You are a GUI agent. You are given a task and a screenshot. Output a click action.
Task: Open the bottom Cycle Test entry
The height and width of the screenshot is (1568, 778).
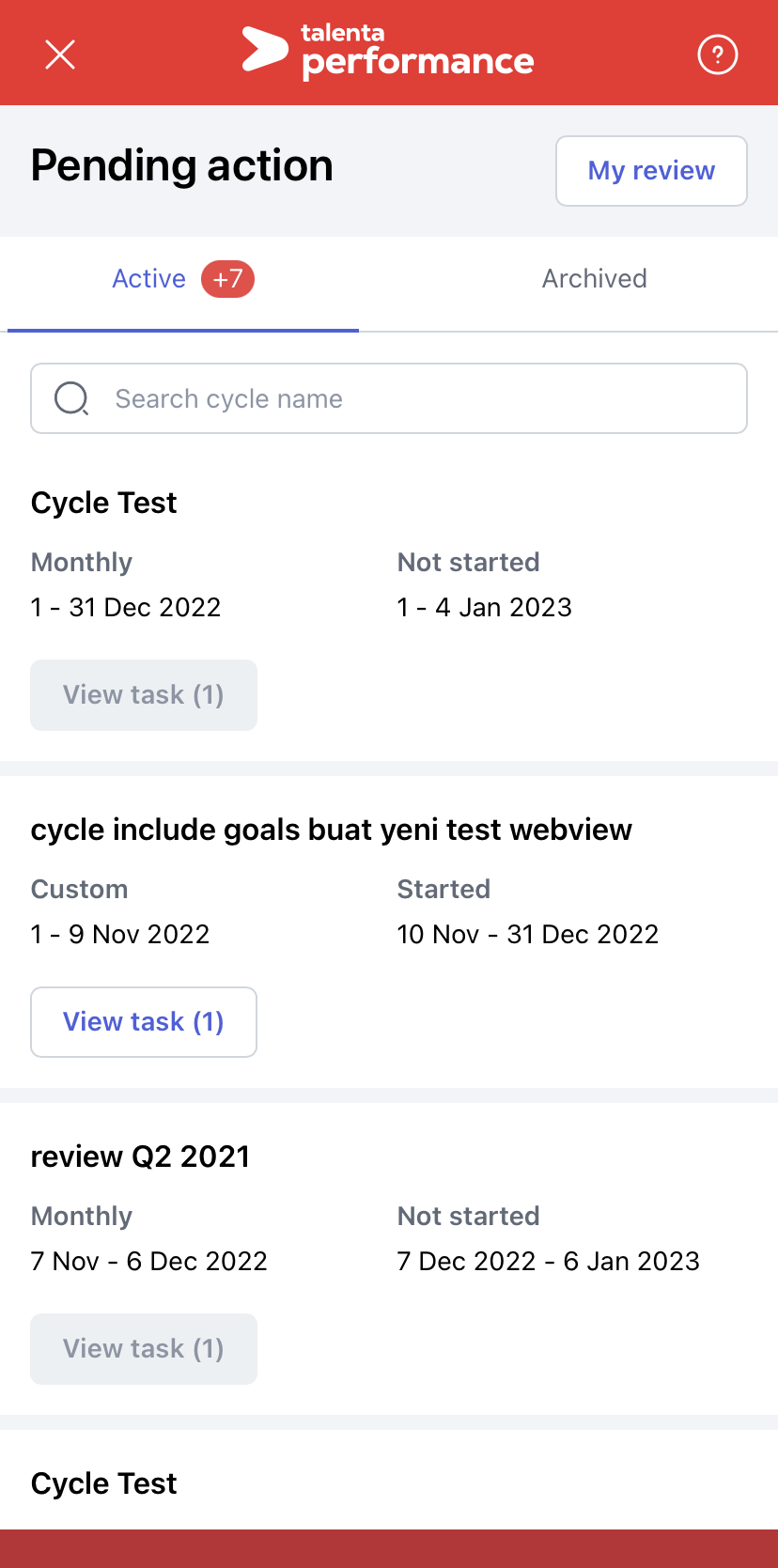coord(104,1483)
